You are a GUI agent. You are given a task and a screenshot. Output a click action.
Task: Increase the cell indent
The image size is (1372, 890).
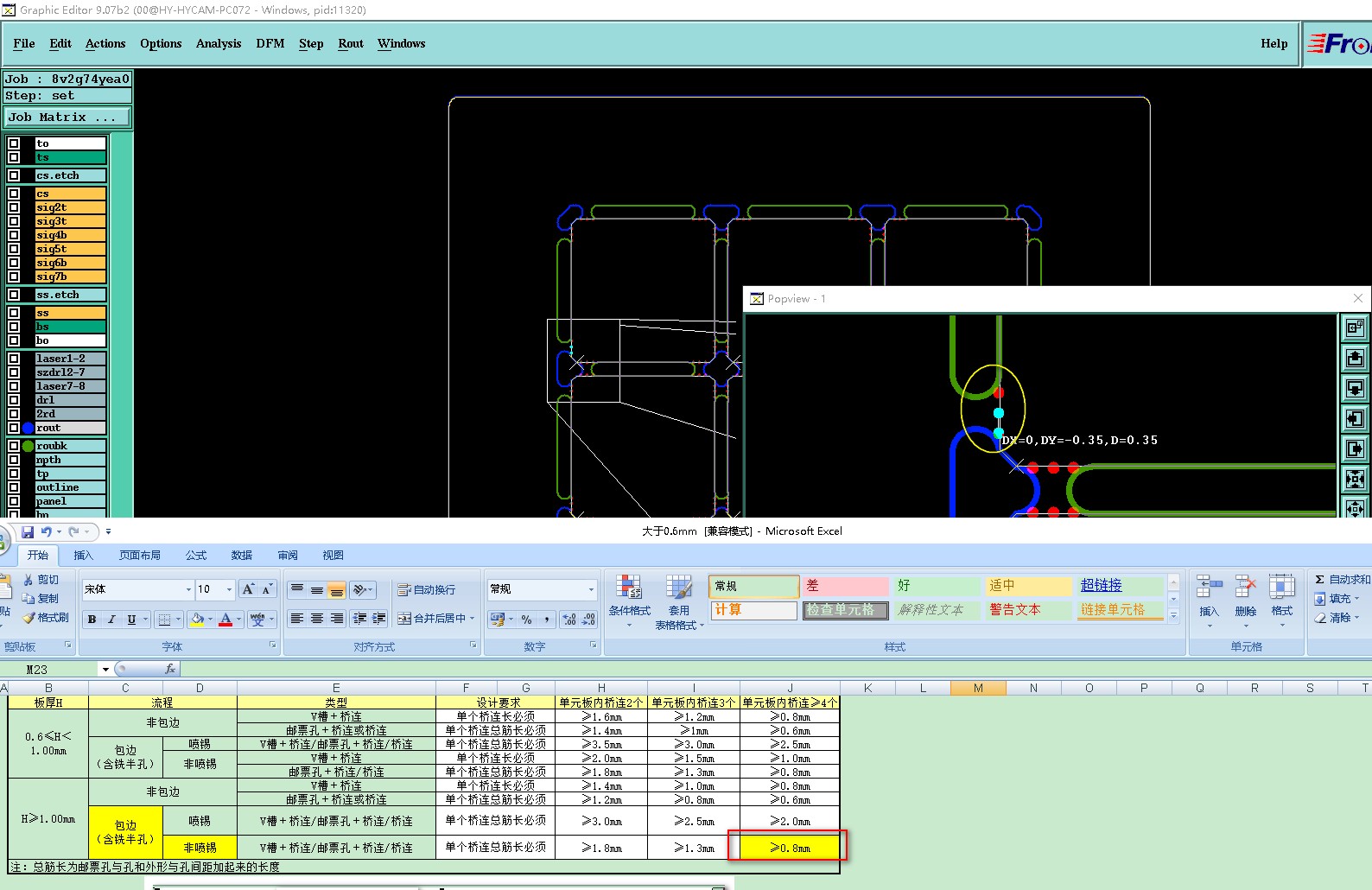pyautogui.click(x=379, y=619)
